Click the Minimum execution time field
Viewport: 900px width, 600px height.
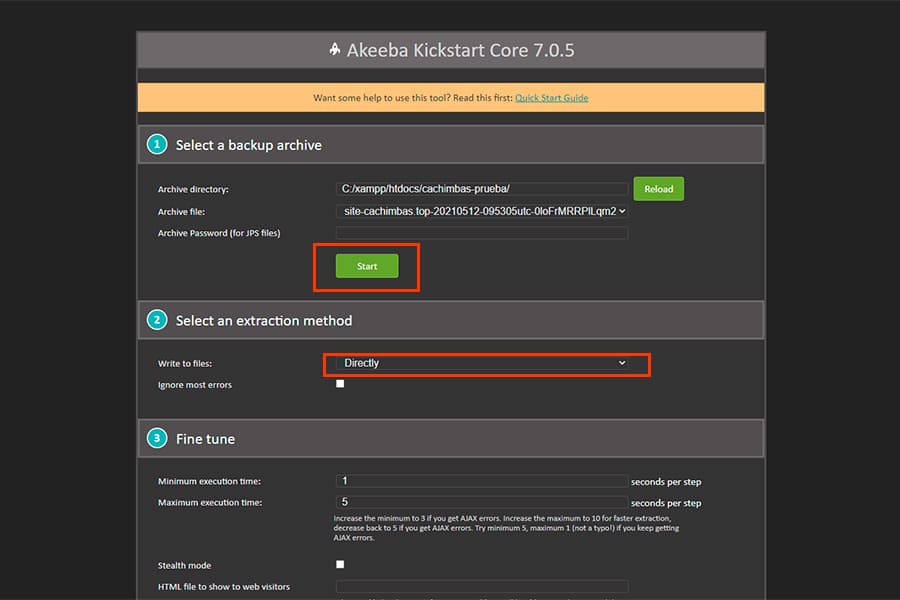pyautogui.click(x=482, y=481)
